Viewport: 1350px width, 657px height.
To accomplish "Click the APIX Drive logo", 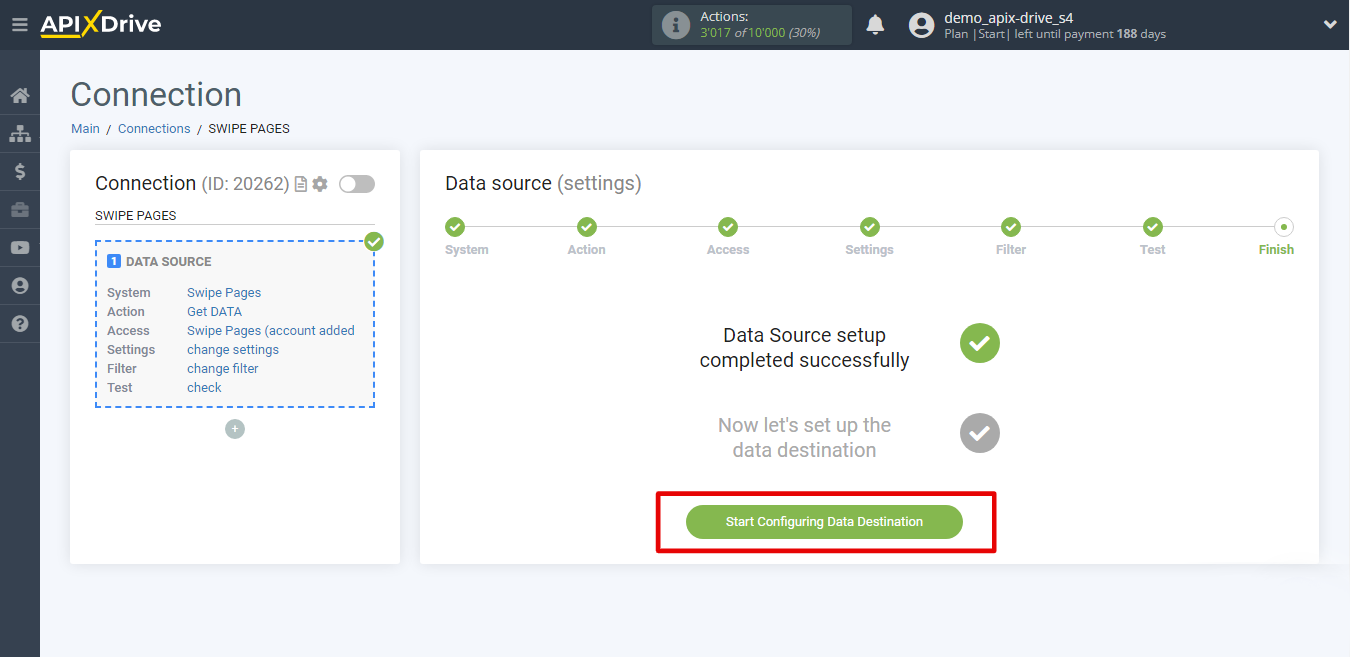I will (100, 25).
